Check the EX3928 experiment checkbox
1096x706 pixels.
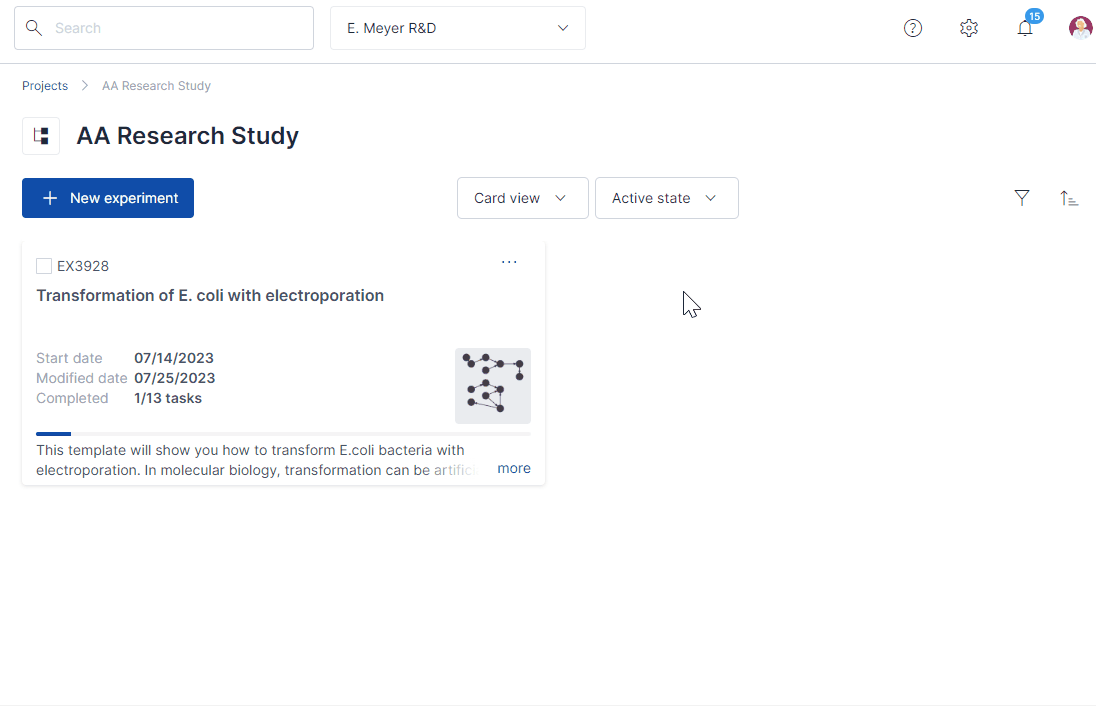coord(44,266)
